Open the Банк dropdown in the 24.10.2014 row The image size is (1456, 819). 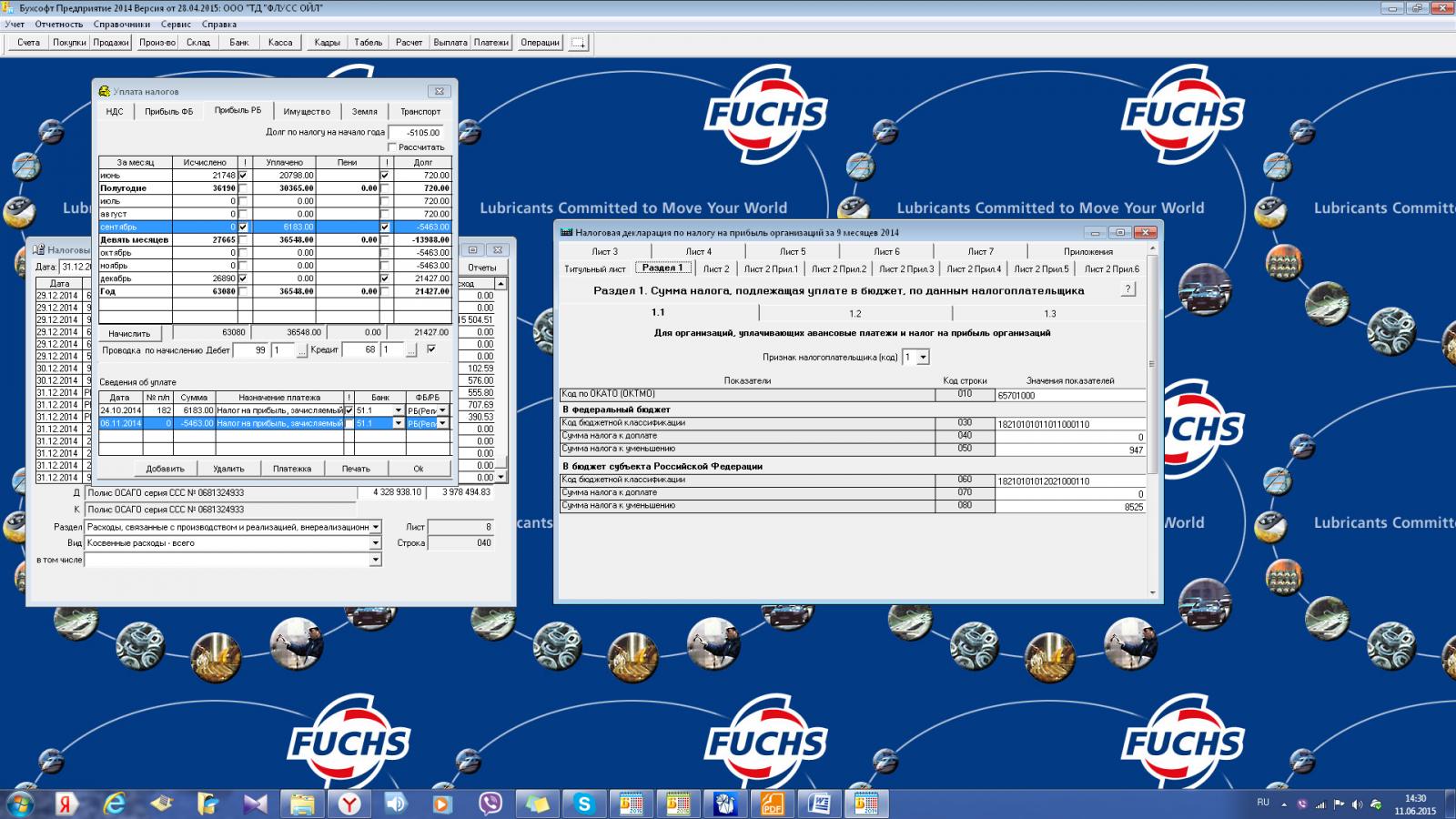pyautogui.click(x=398, y=410)
